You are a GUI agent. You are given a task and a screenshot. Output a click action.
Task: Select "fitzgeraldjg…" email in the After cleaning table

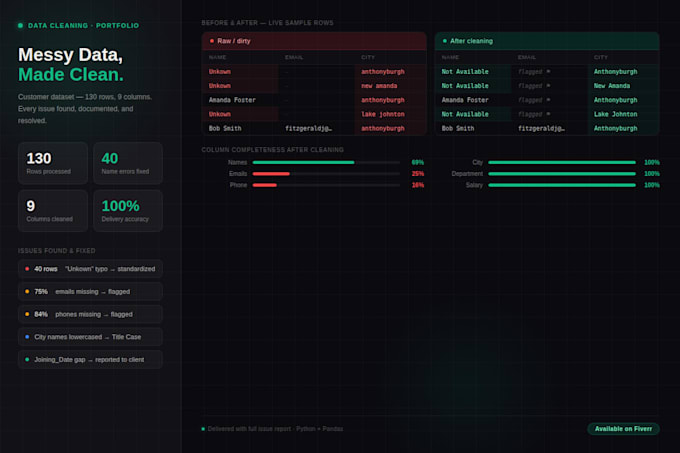point(541,128)
